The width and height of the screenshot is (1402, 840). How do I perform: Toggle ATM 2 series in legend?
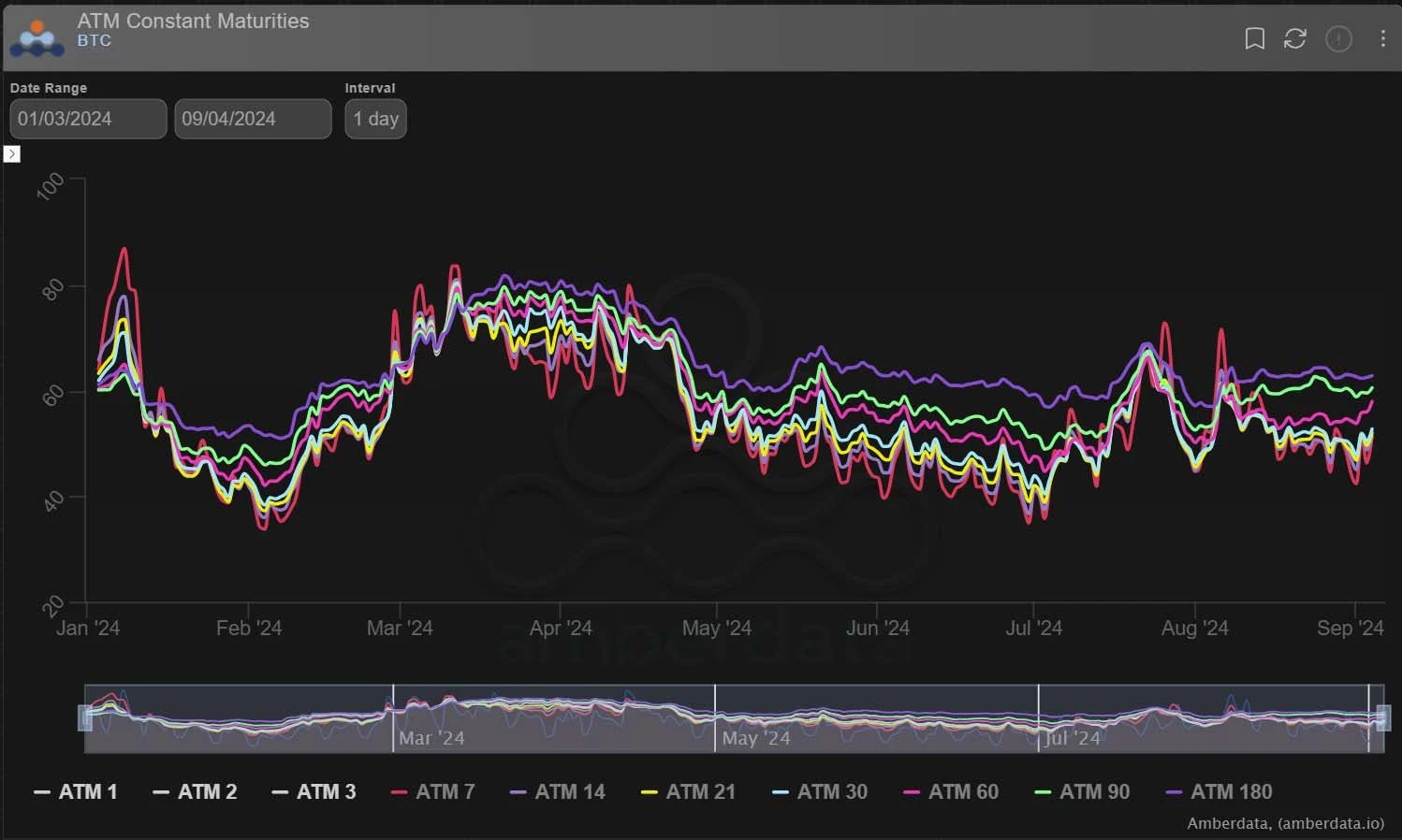195,791
